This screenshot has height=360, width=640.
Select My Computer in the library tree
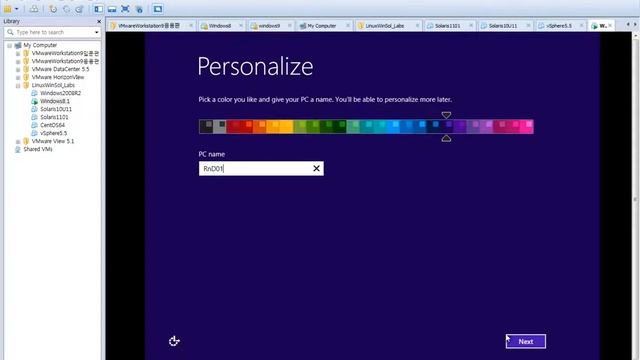(40, 45)
